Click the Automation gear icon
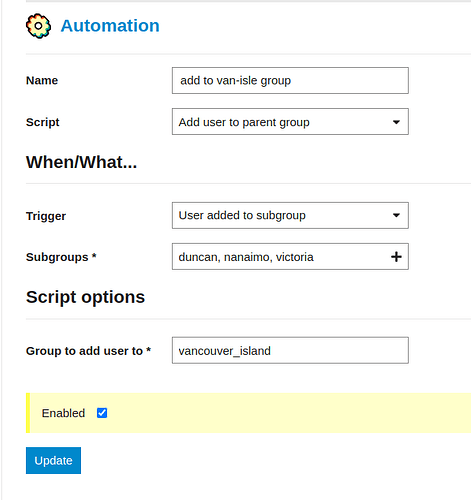Image resolution: width=471 pixels, height=500 pixels. [x=38, y=26]
